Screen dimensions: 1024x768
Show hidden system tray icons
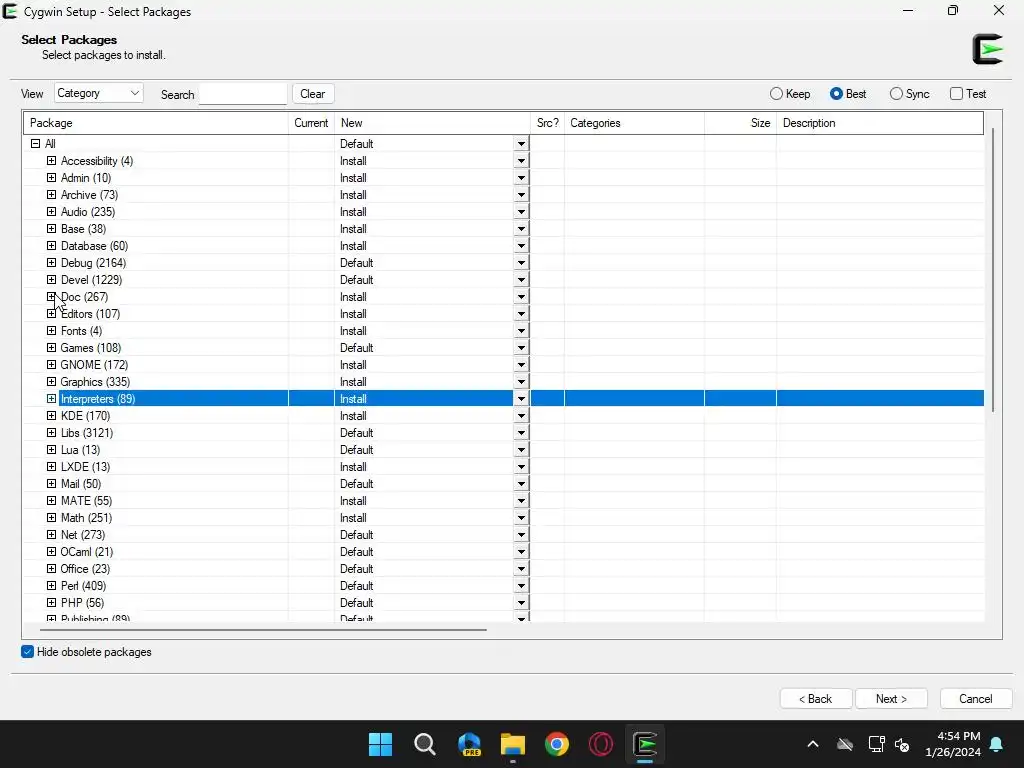pos(813,744)
